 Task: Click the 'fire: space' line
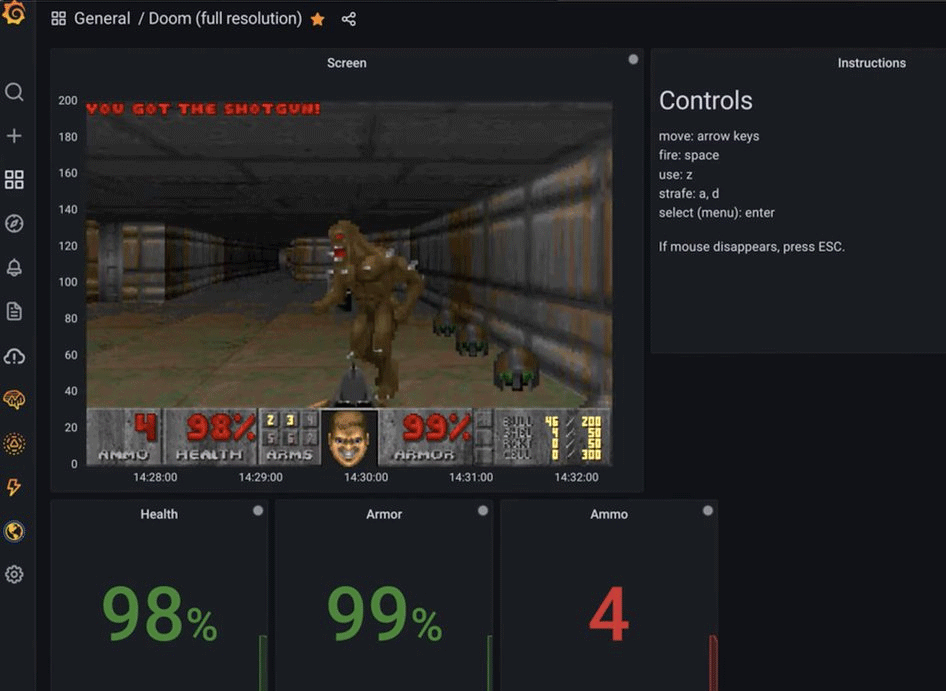coord(688,155)
